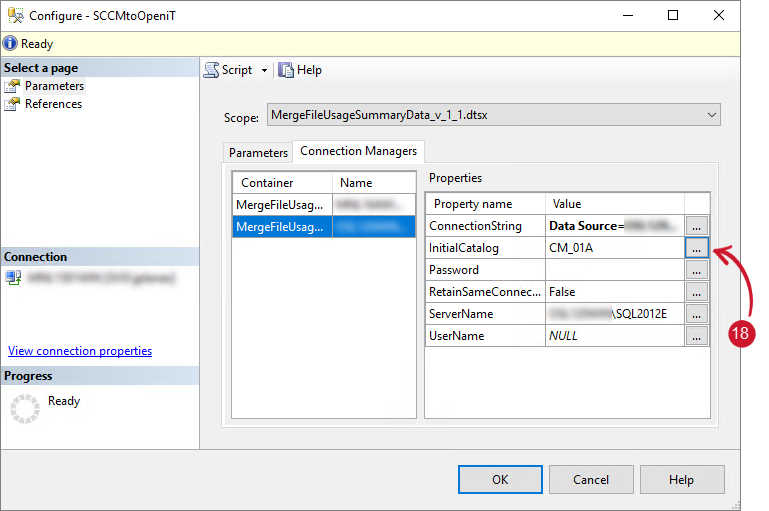Switch to the Parameters tab
Screen dimensions: 769x511
click(x=258, y=153)
